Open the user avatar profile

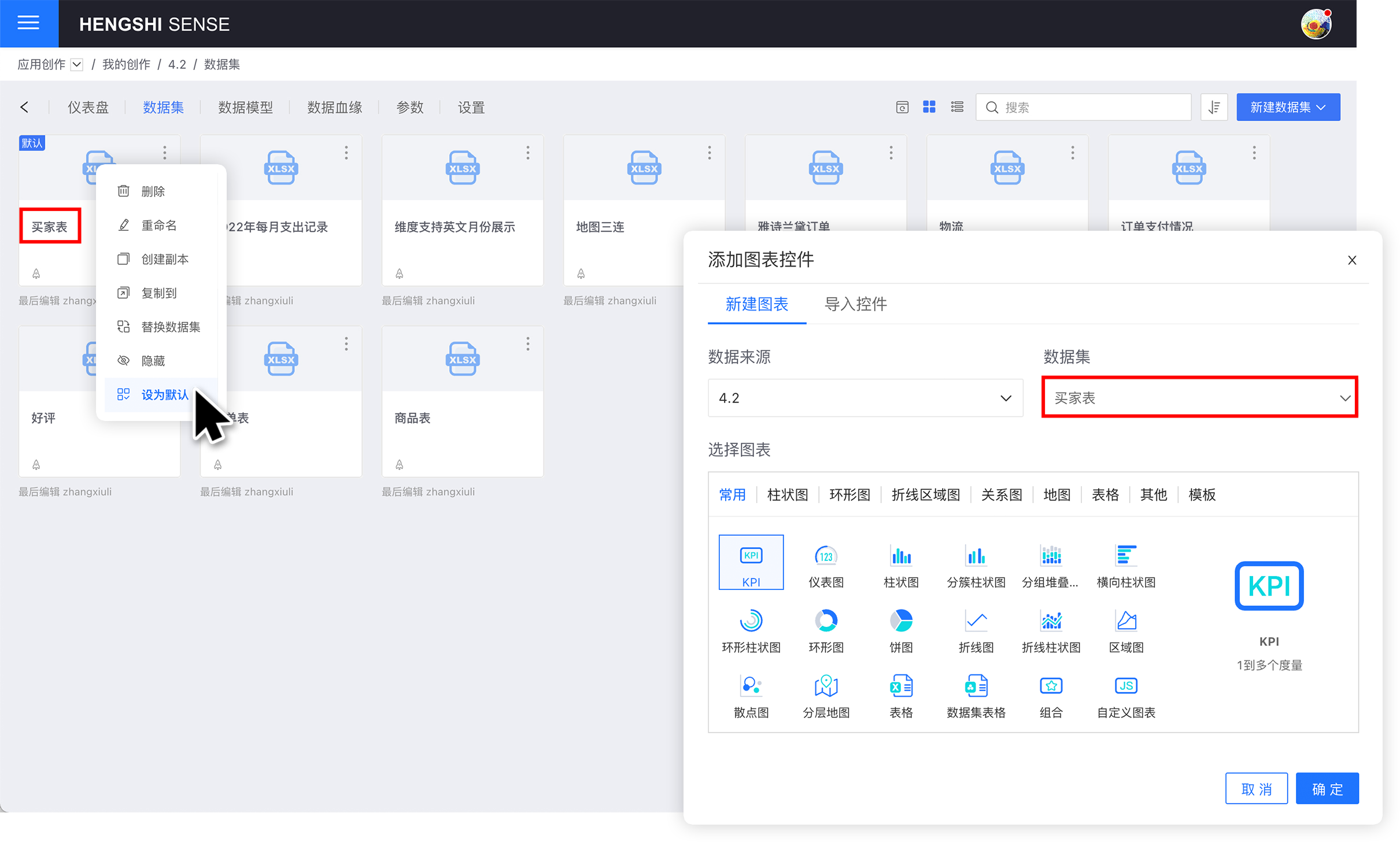(1316, 24)
